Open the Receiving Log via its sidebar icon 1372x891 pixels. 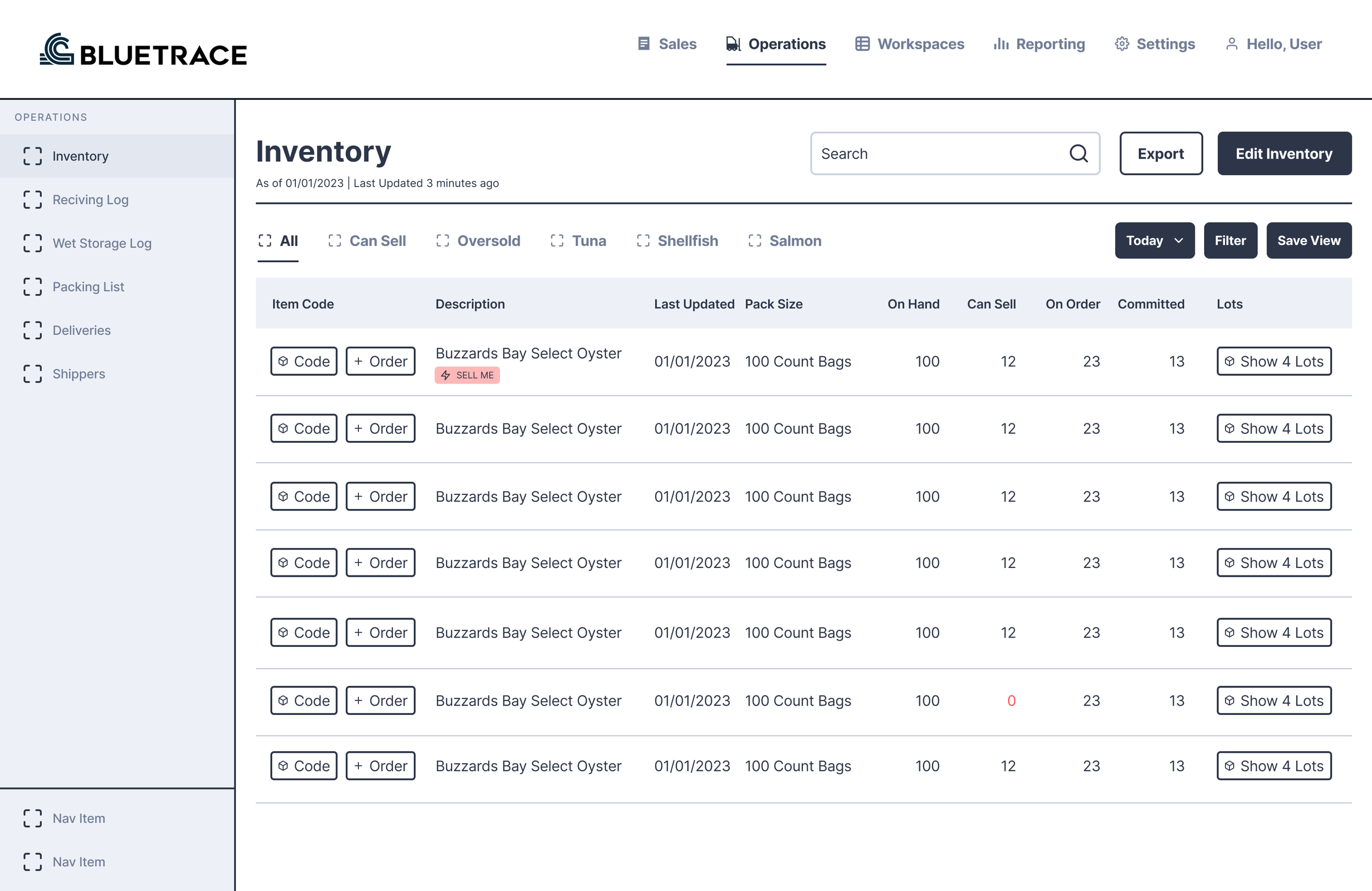(32, 199)
